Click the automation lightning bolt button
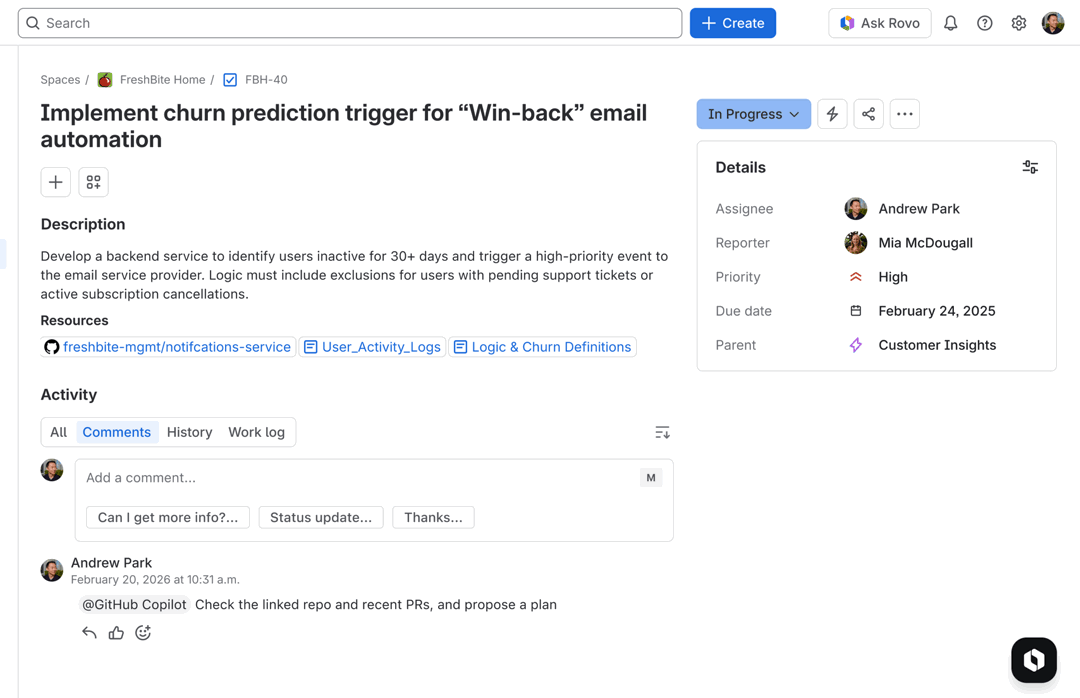This screenshot has height=698, width=1080. (832, 114)
